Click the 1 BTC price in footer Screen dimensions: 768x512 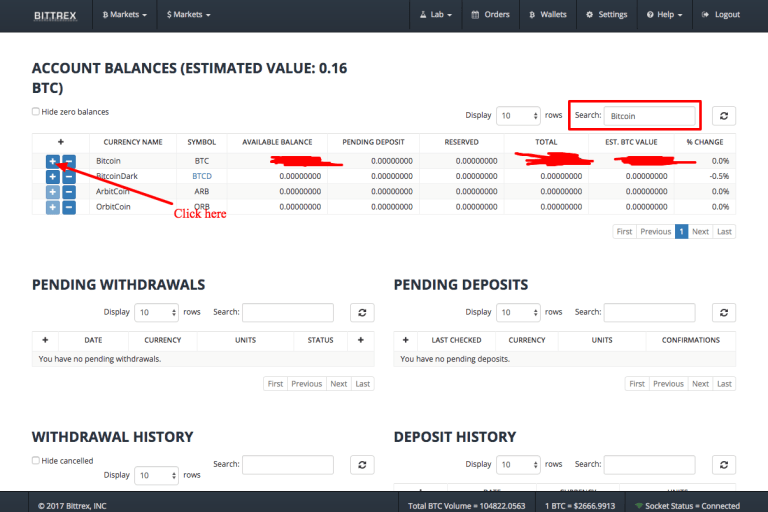point(580,506)
